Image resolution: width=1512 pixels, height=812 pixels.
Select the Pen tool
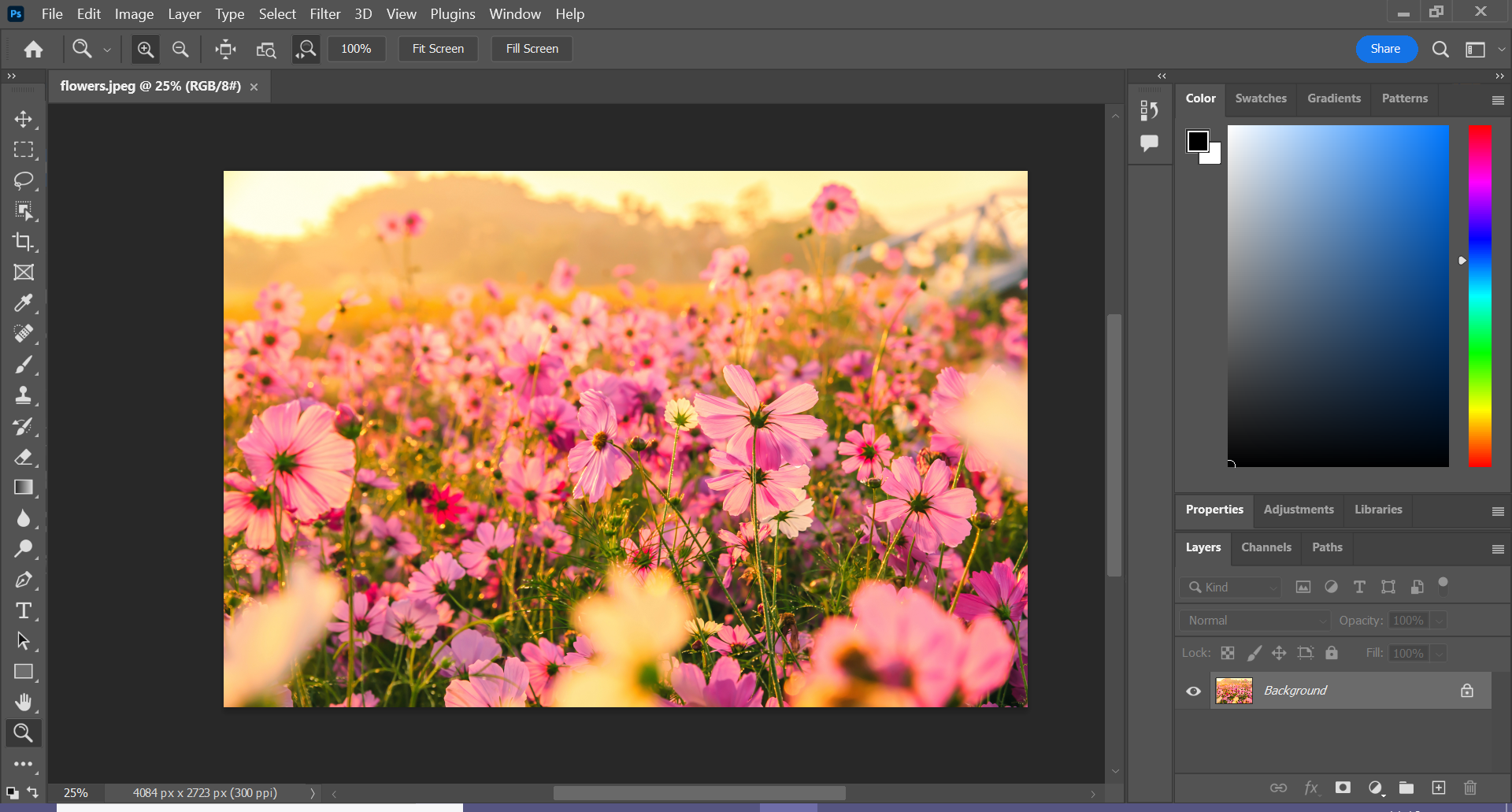[24, 580]
